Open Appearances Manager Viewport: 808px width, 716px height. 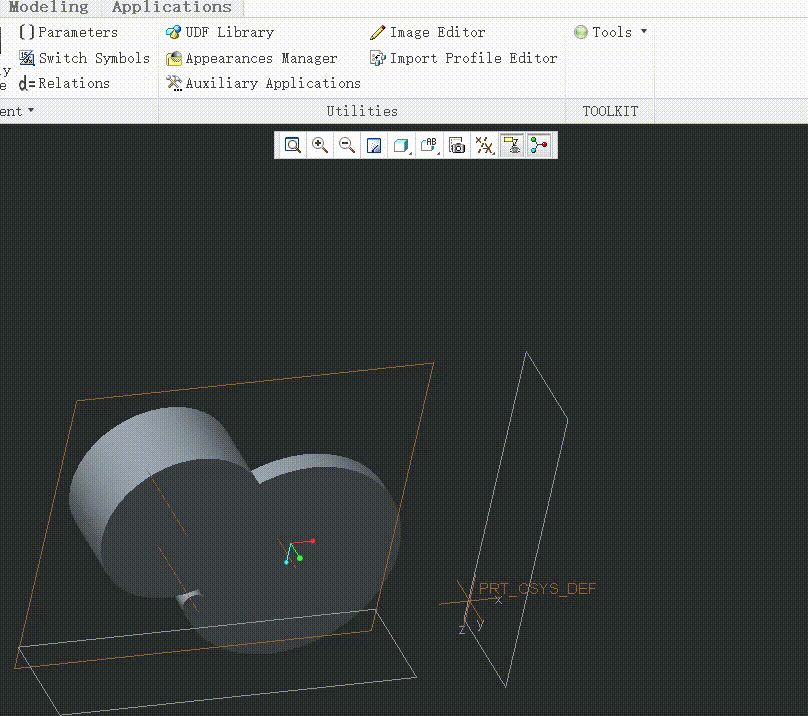click(x=261, y=58)
